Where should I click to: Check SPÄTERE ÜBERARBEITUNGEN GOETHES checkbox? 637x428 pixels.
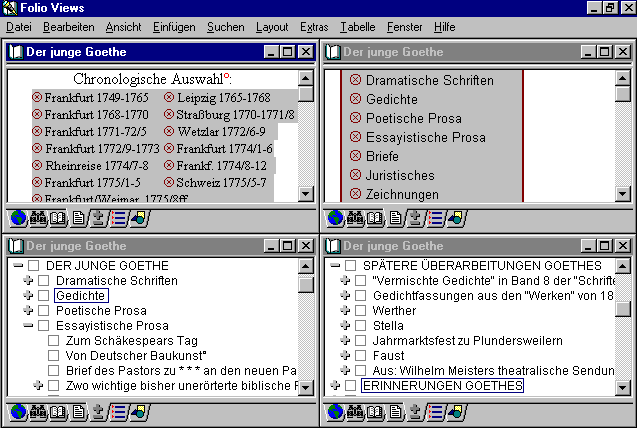pyautogui.click(x=350, y=266)
